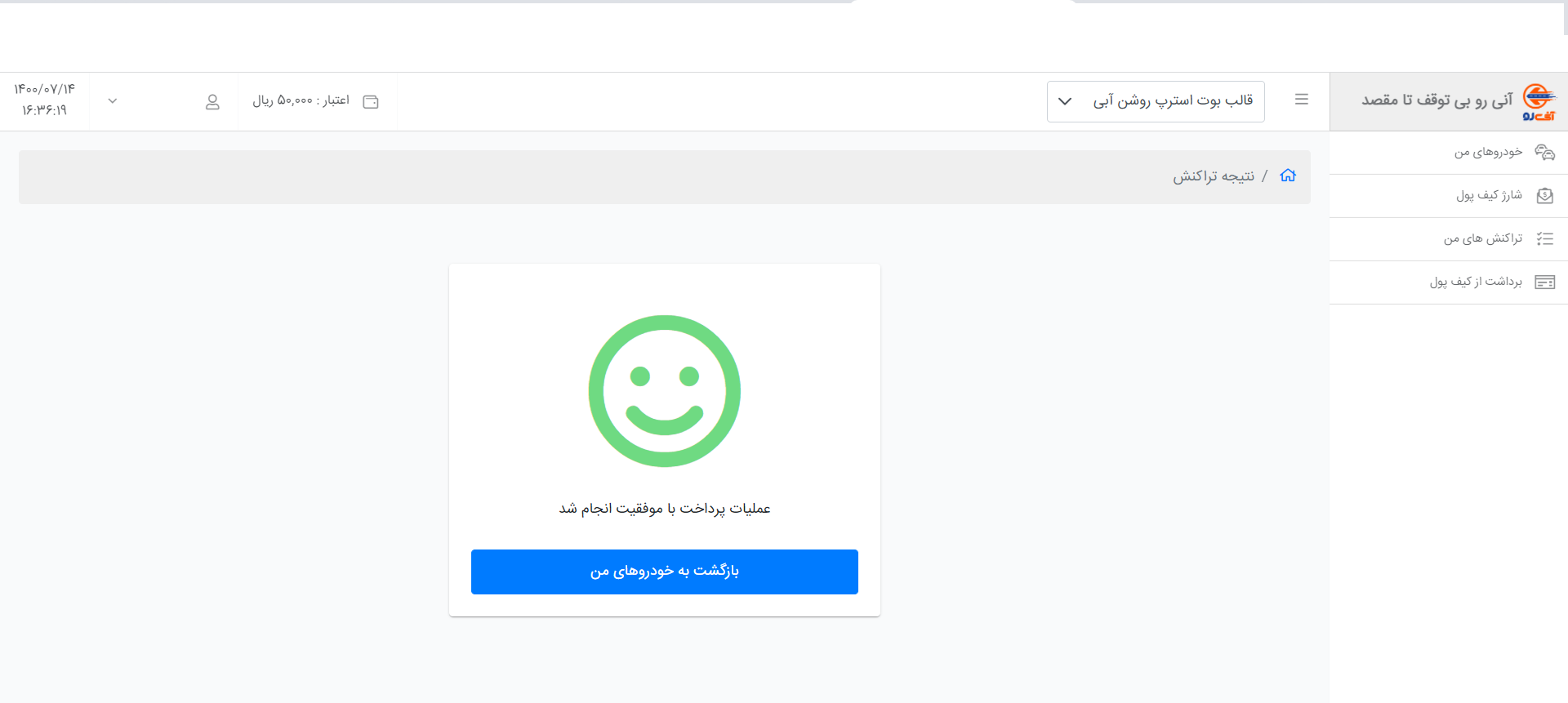This screenshot has height=703, width=1568.
Task: Click the wallet charge icon beside شارژ کیف پول
Action: 1545,196
